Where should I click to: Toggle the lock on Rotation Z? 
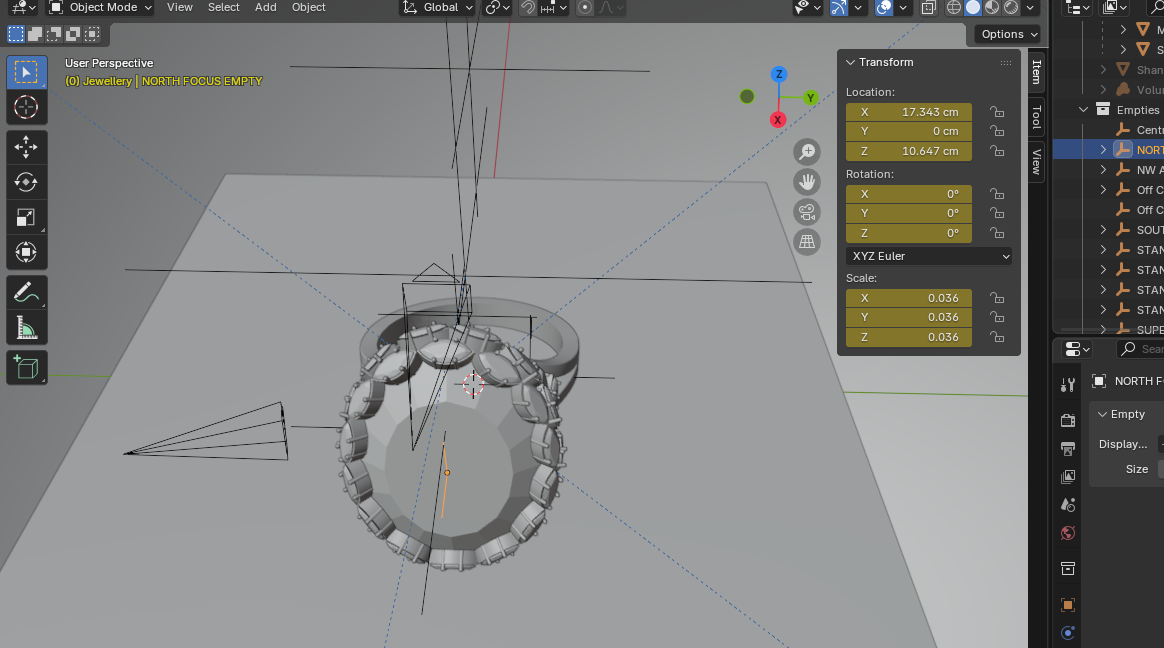point(997,233)
